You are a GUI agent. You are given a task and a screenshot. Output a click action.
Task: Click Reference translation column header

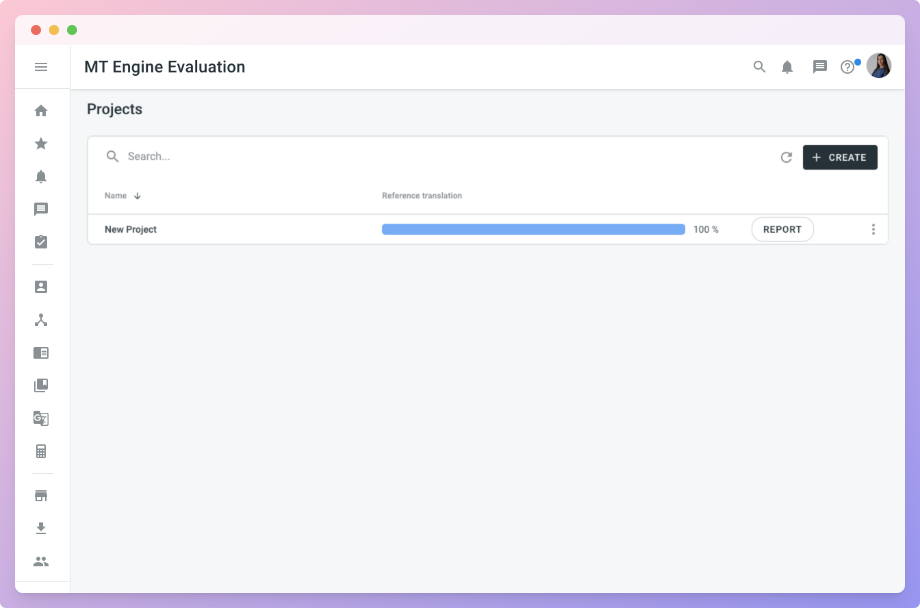click(422, 196)
